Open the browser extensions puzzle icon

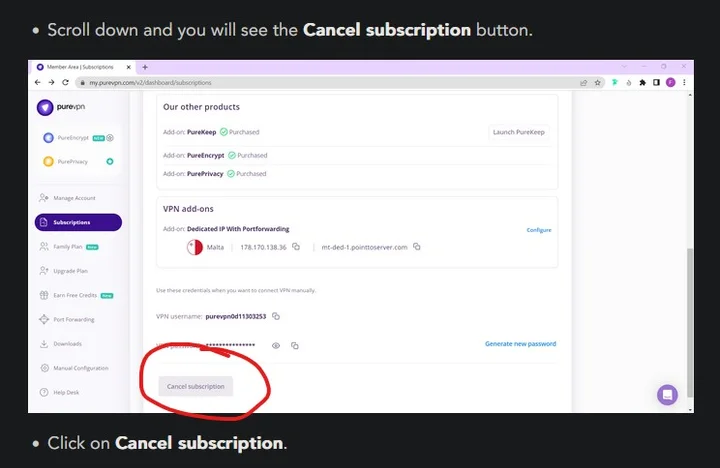click(642, 82)
